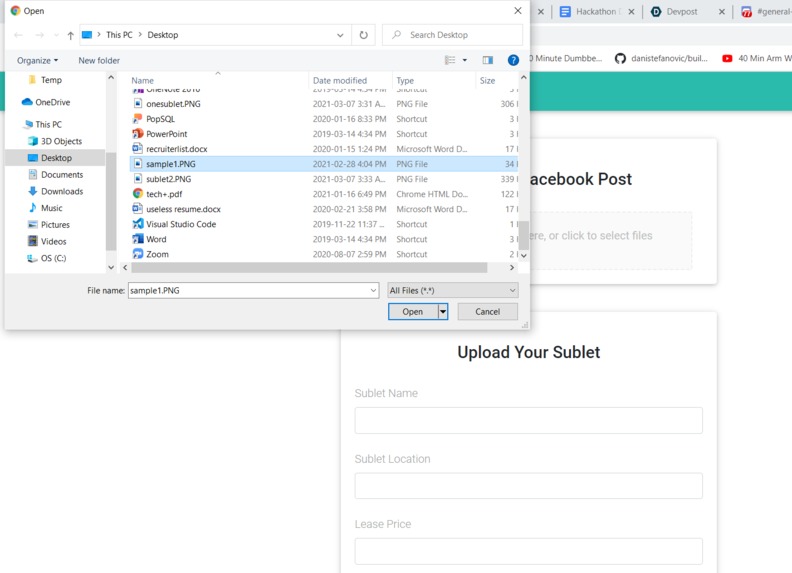This screenshot has width=792, height=573.
Task: Select OS (C:) drive in navigation pane
Action: (x=46, y=258)
